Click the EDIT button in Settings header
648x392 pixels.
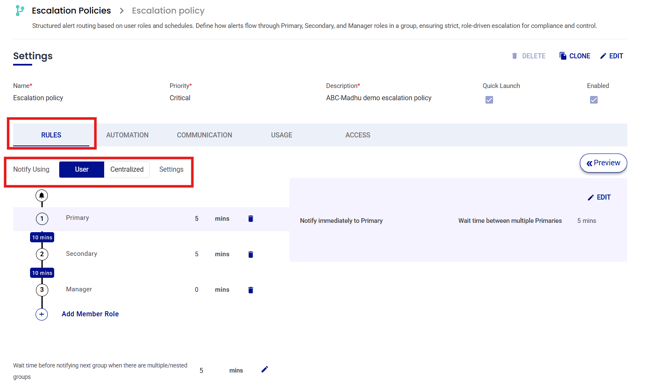(611, 56)
